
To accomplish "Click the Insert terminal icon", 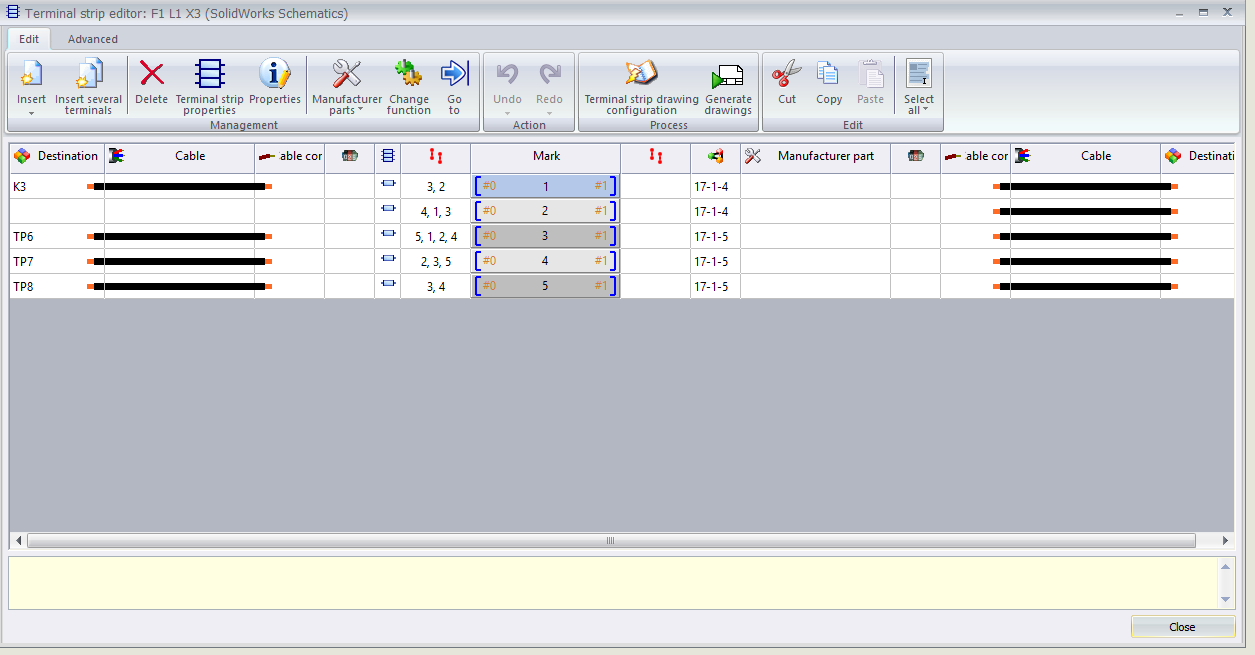I will point(31,76).
